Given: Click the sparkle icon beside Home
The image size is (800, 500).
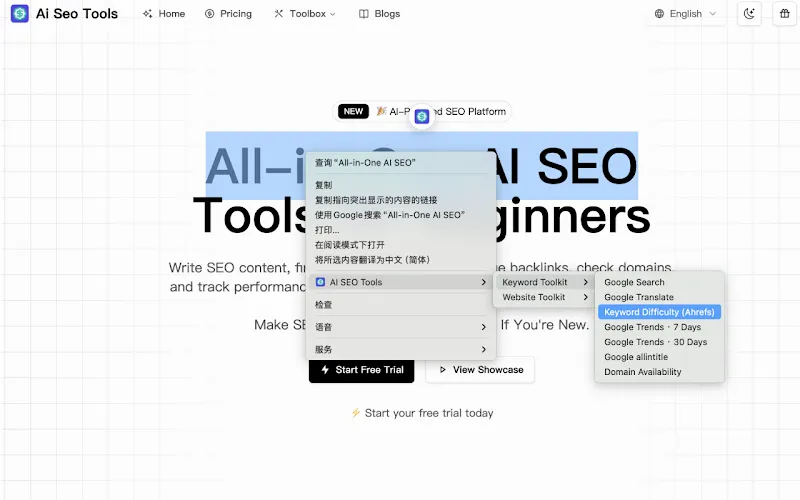Looking at the screenshot, I should (147, 14).
